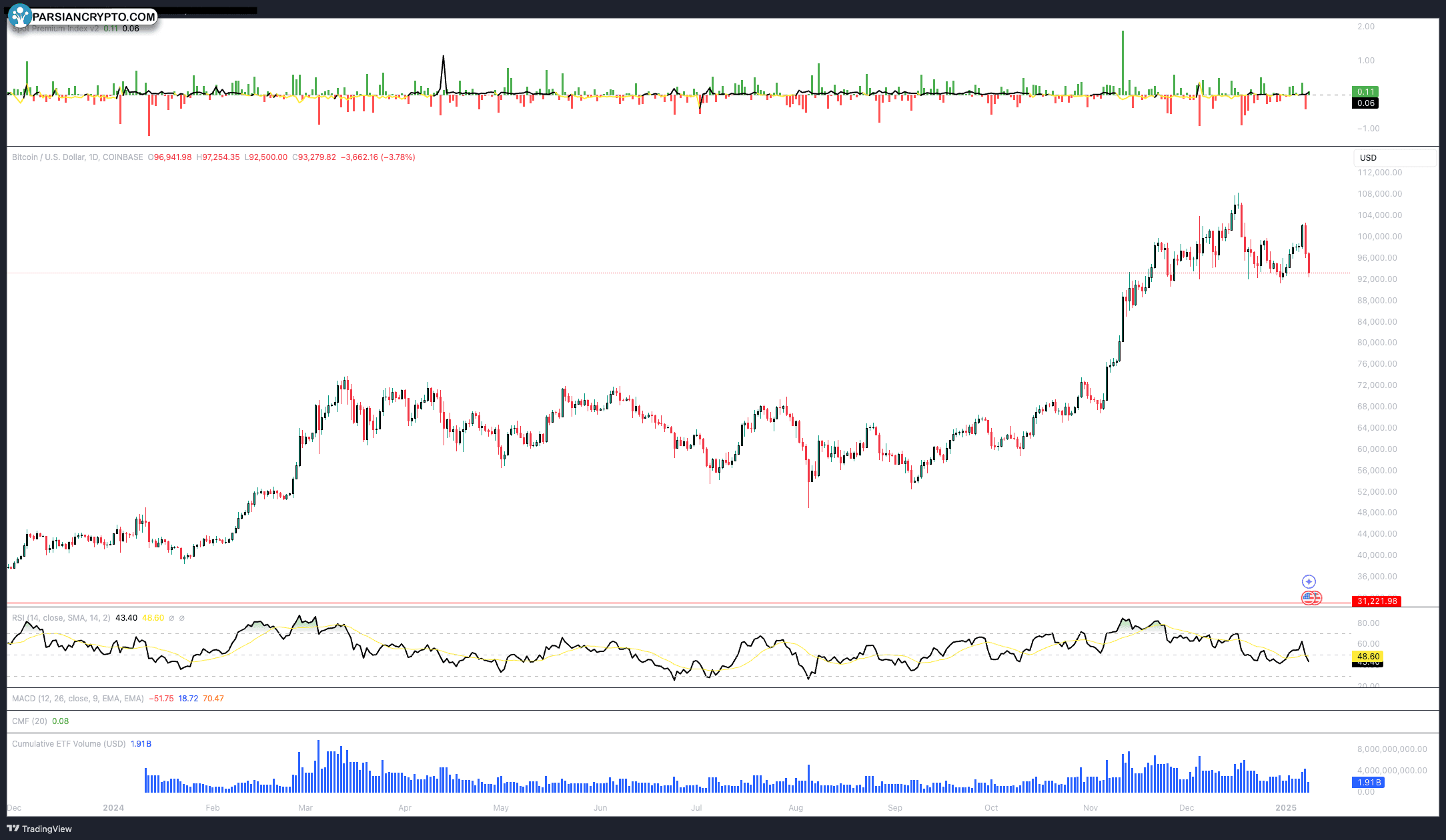Click the yellow RSI SMA value 48.60 in legend
Viewport: 1446px width, 840px height.
click(153, 618)
